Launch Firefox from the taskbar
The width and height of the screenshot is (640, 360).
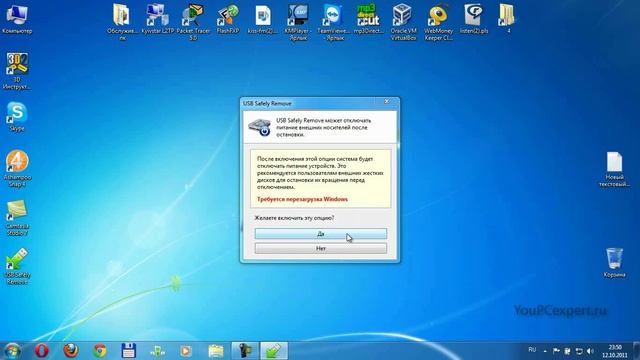[71, 351]
